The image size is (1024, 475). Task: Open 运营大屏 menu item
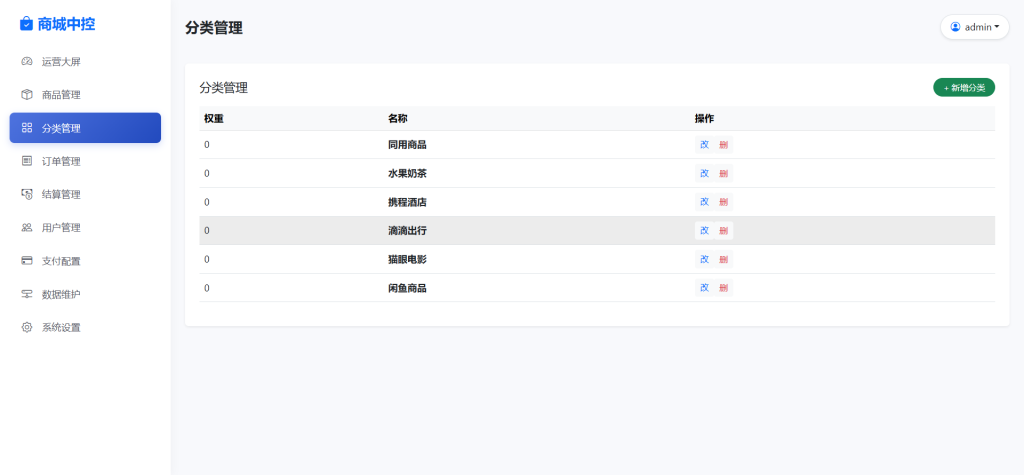(85, 61)
